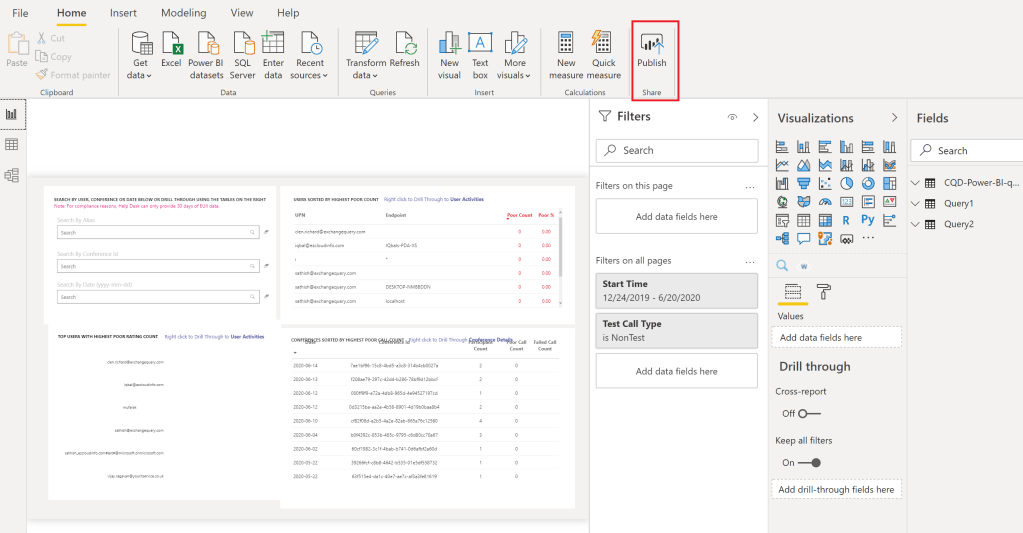Toggle the Keep all filters switch
1023x533 pixels.
point(810,462)
